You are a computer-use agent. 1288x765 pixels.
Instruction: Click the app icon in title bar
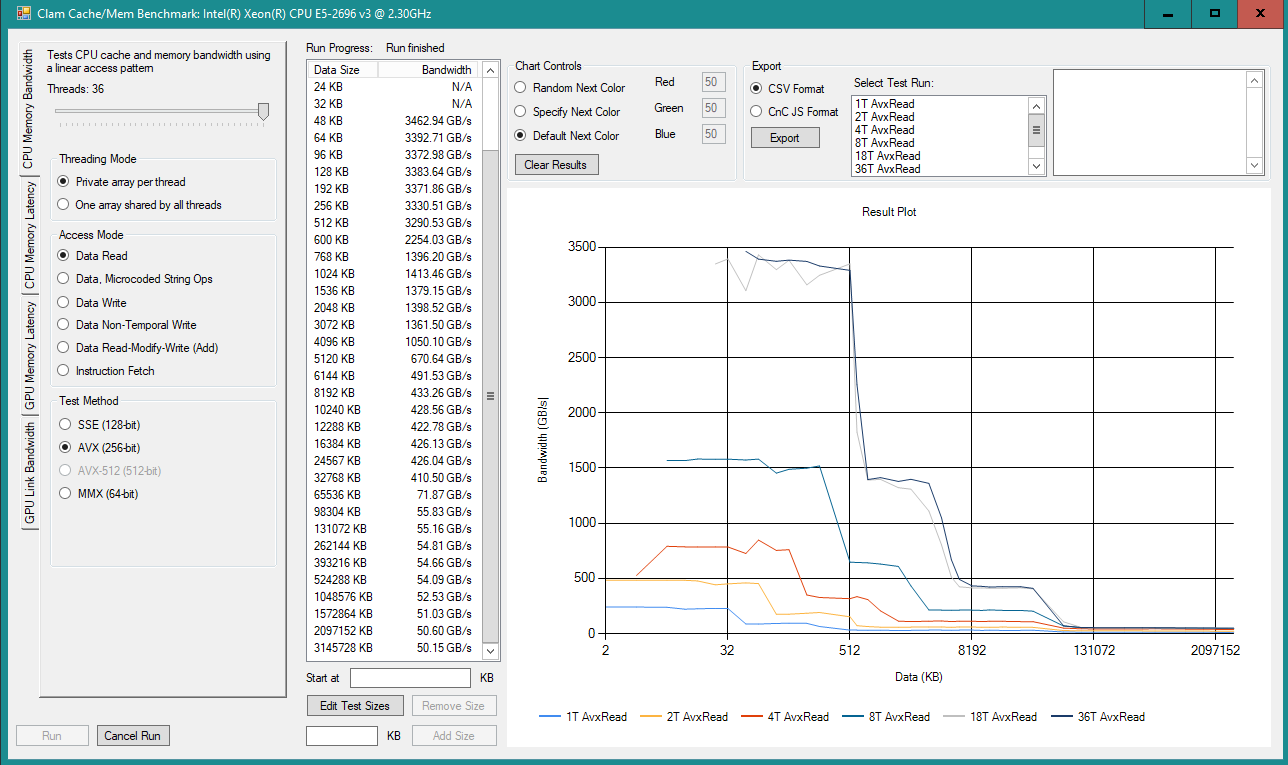[24, 14]
